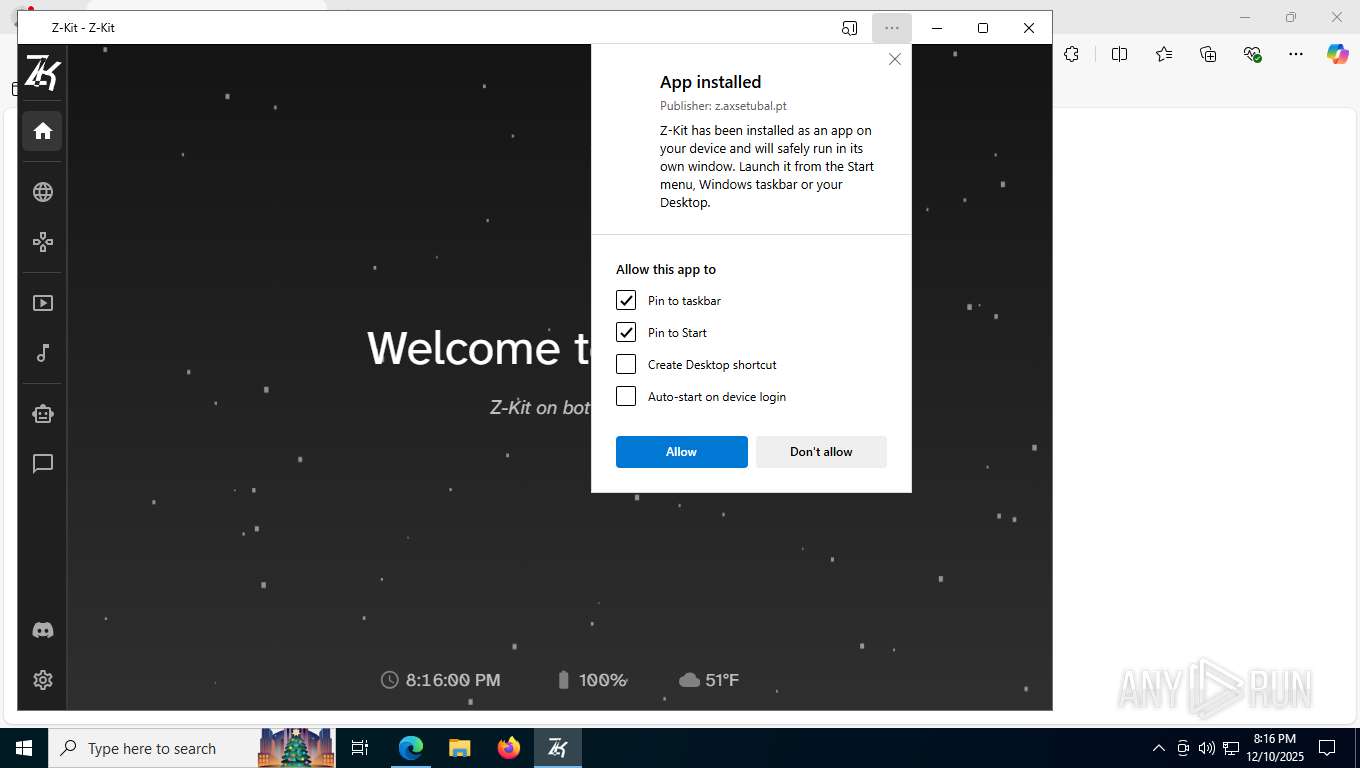The image size is (1360, 768).
Task: Click the 100% battery text
Action: [x=603, y=680]
